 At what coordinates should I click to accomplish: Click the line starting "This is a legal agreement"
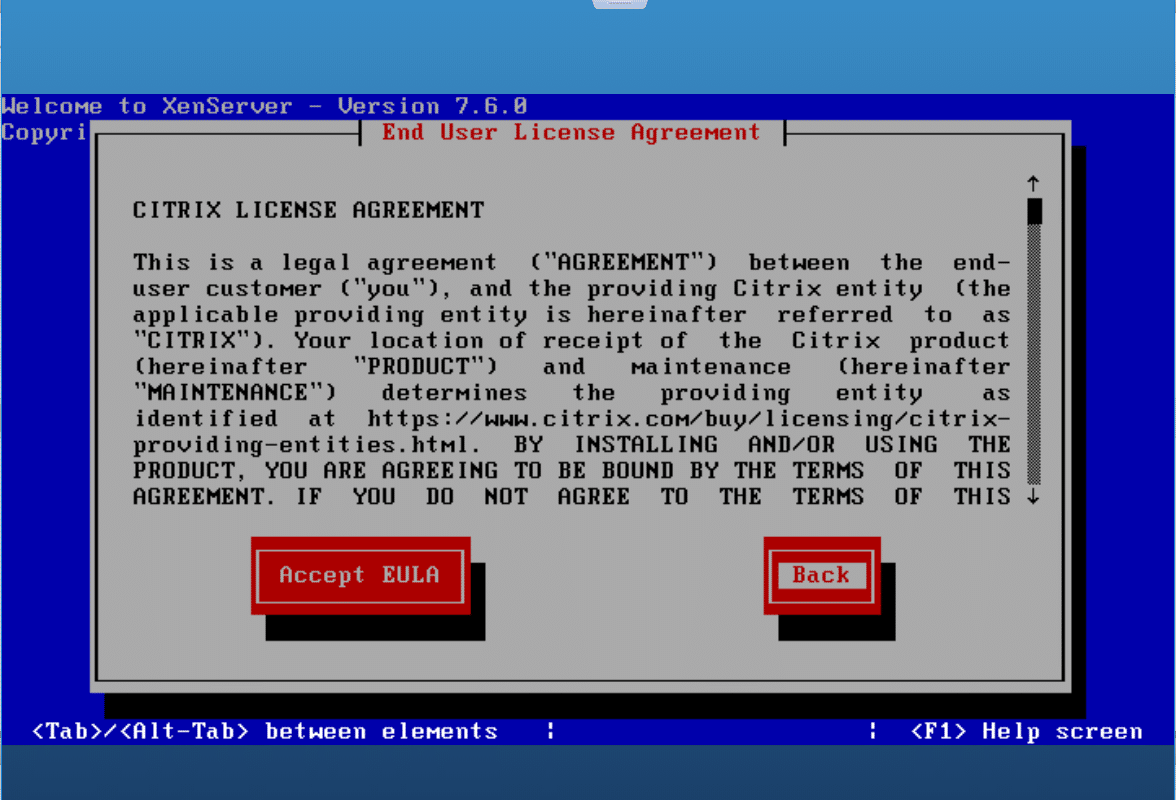pos(572,262)
